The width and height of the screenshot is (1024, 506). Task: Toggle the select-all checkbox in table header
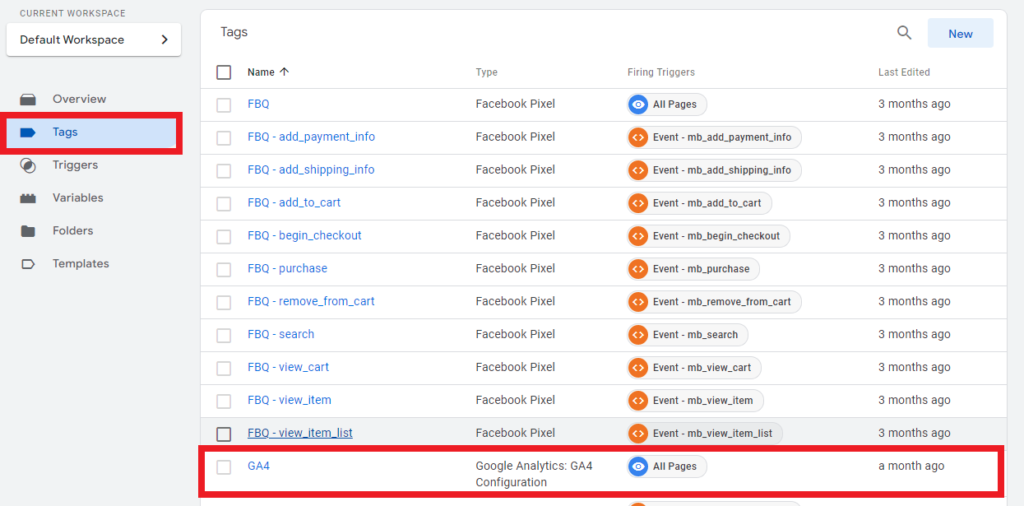tap(224, 72)
